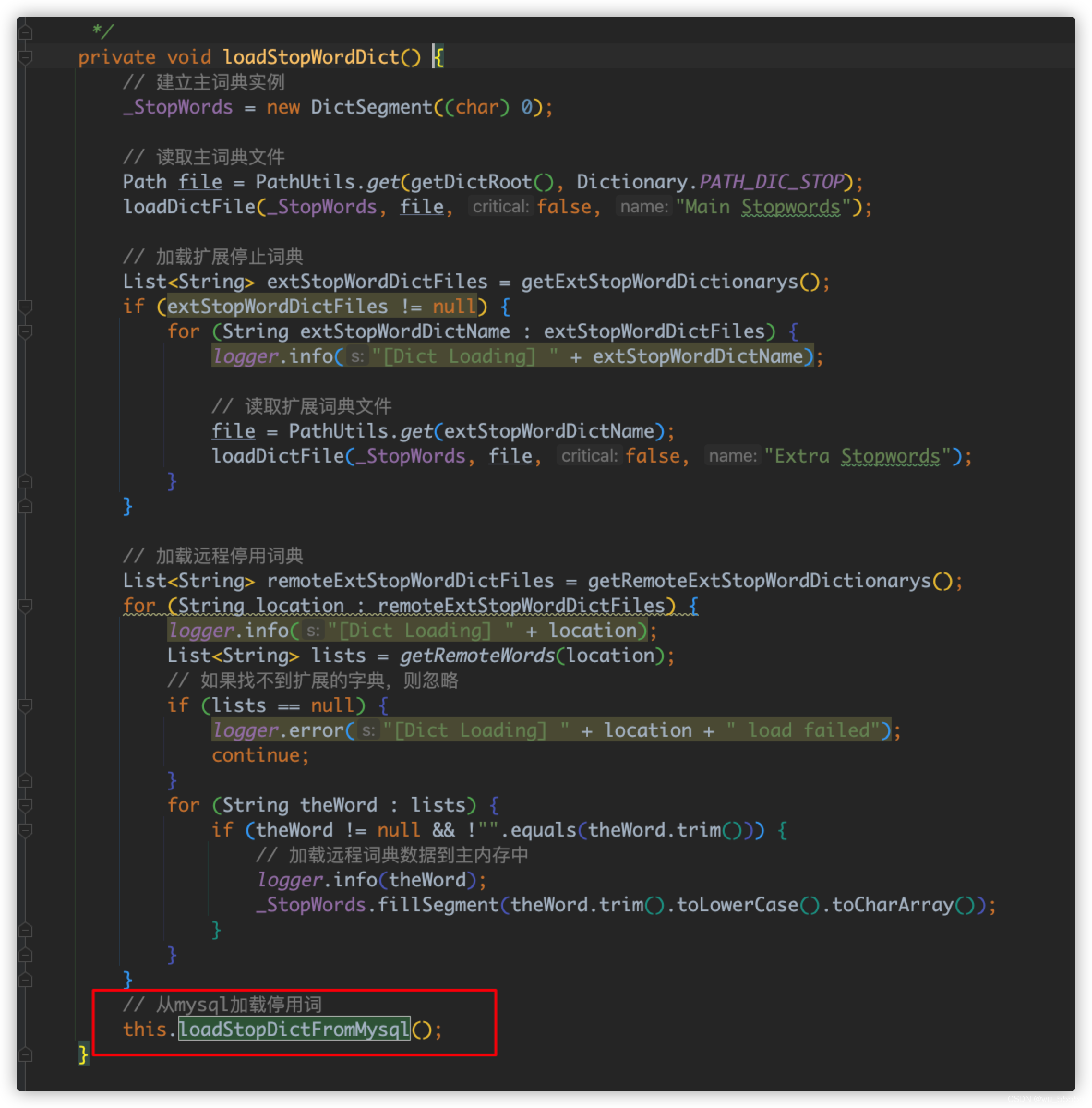1092x1108 pixels.
Task: Collapse the 'for String theWord' loop fold marker
Action: click(25, 806)
